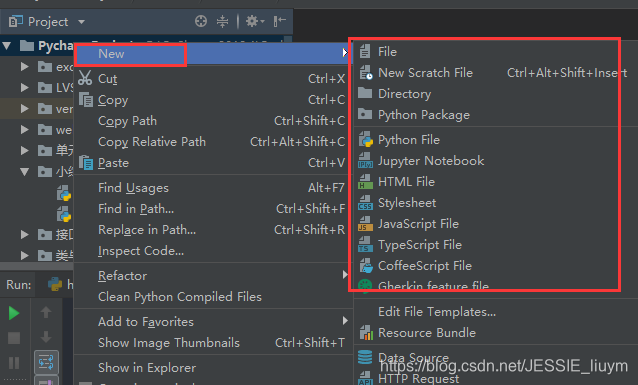Click the Resource Bundle icon
The width and height of the screenshot is (638, 385).
click(x=366, y=332)
